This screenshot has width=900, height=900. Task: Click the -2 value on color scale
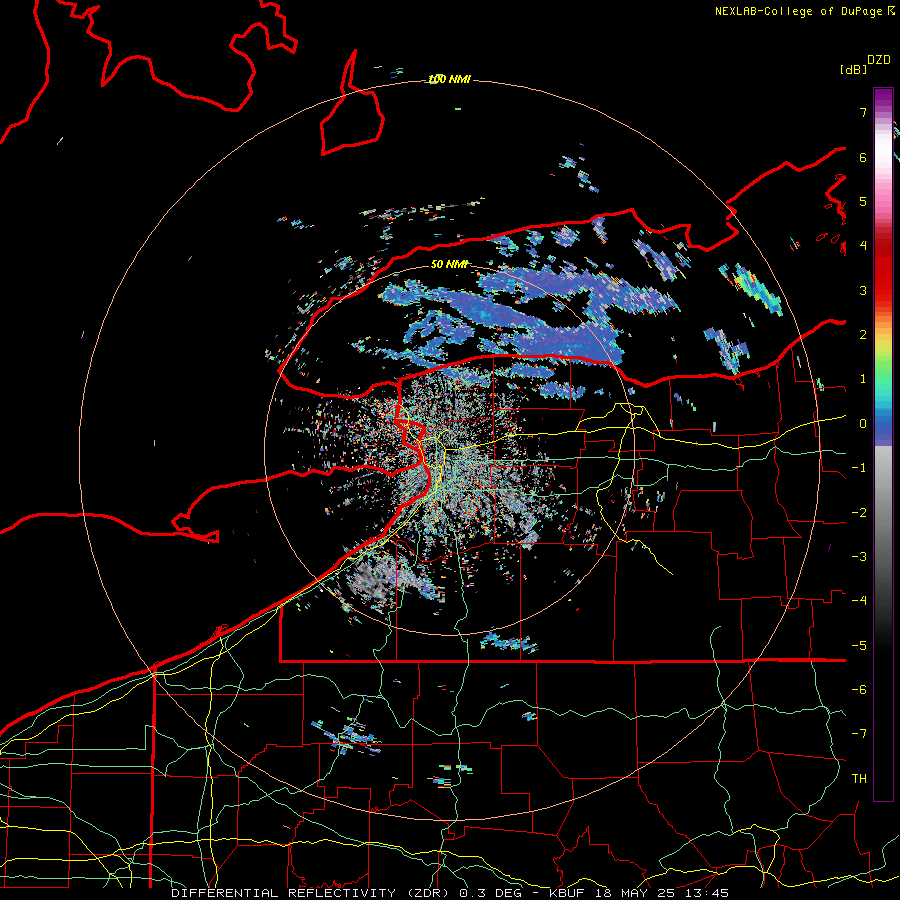(x=859, y=513)
